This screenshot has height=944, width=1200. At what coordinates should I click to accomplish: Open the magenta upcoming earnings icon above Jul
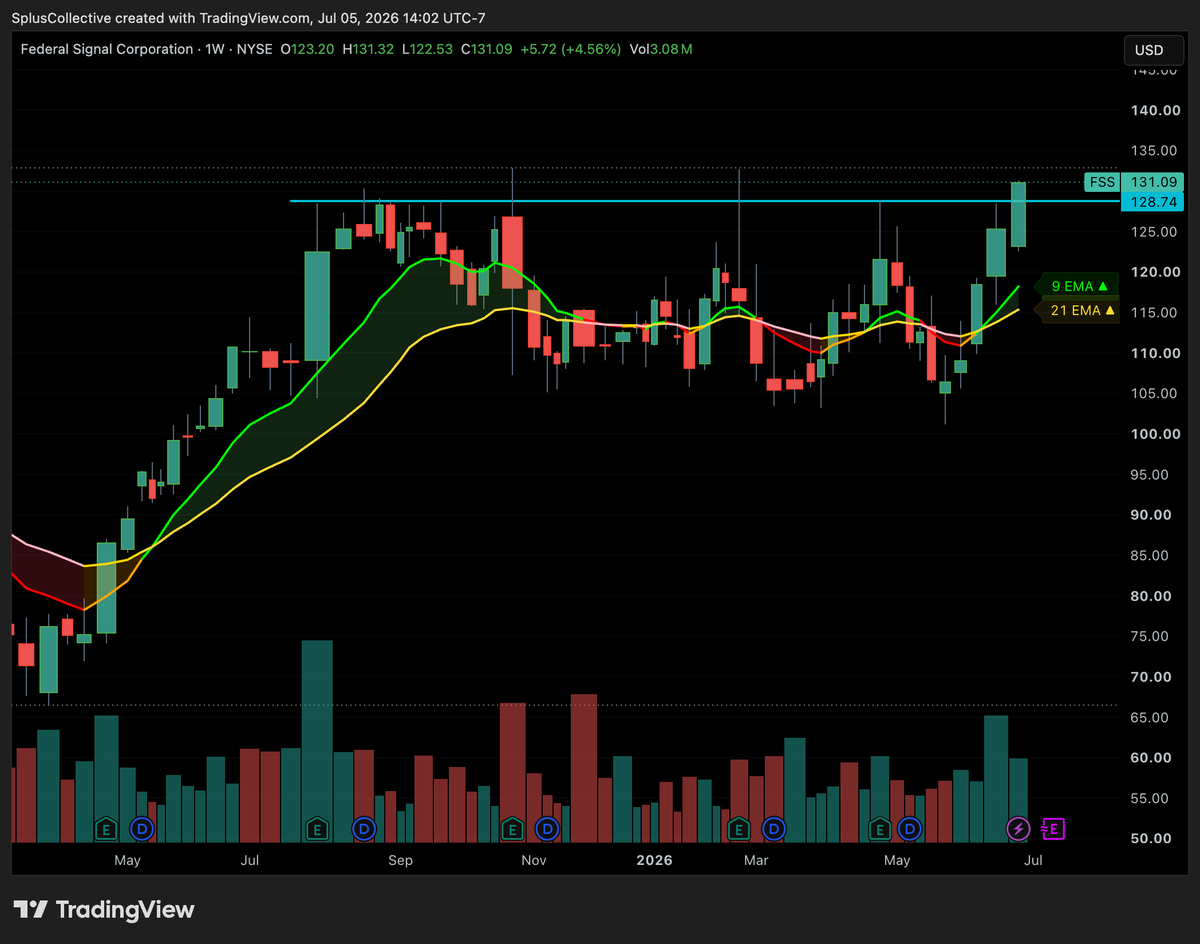coord(1053,828)
